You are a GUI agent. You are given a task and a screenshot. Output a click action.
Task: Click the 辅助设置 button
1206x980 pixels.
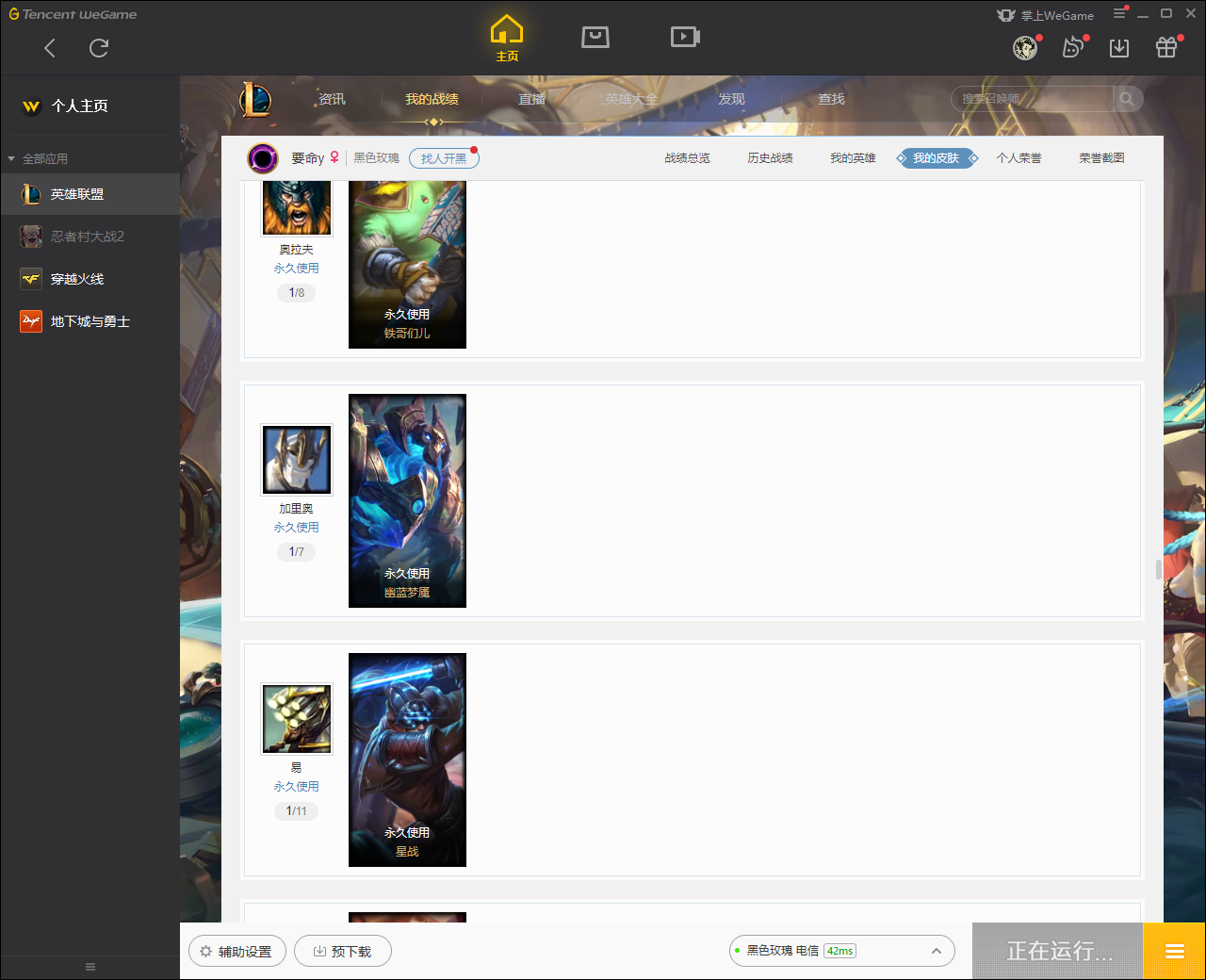[237, 952]
